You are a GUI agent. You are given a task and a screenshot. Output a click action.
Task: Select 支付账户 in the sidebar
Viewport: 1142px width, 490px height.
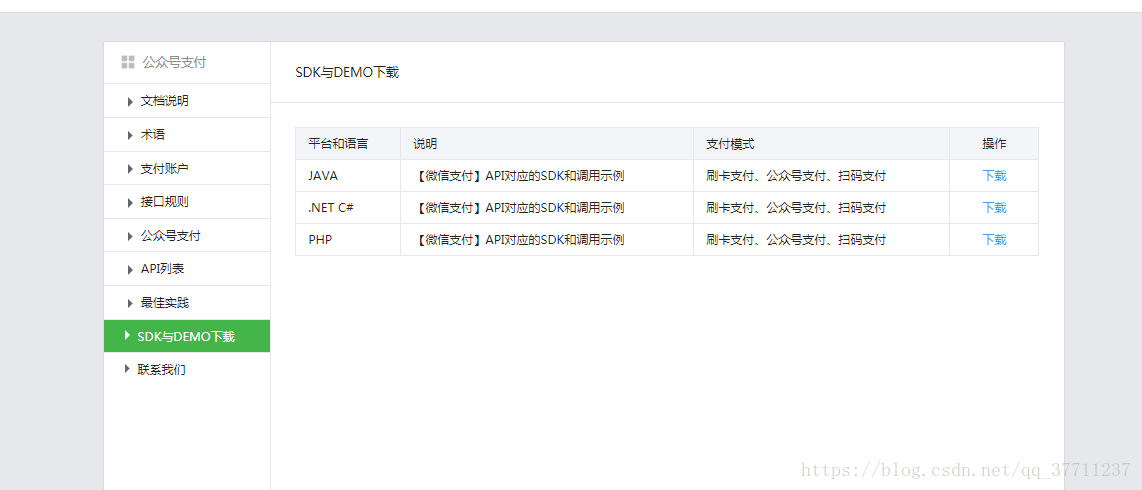click(x=187, y=168)
